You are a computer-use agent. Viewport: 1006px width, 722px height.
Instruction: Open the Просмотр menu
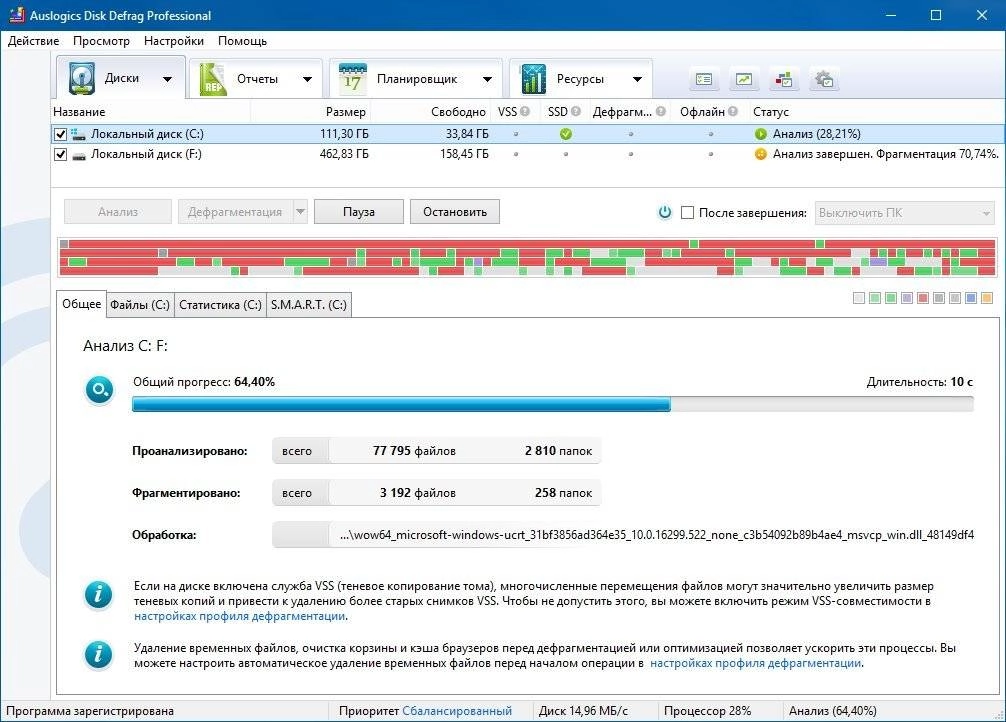tap(101, 40)
